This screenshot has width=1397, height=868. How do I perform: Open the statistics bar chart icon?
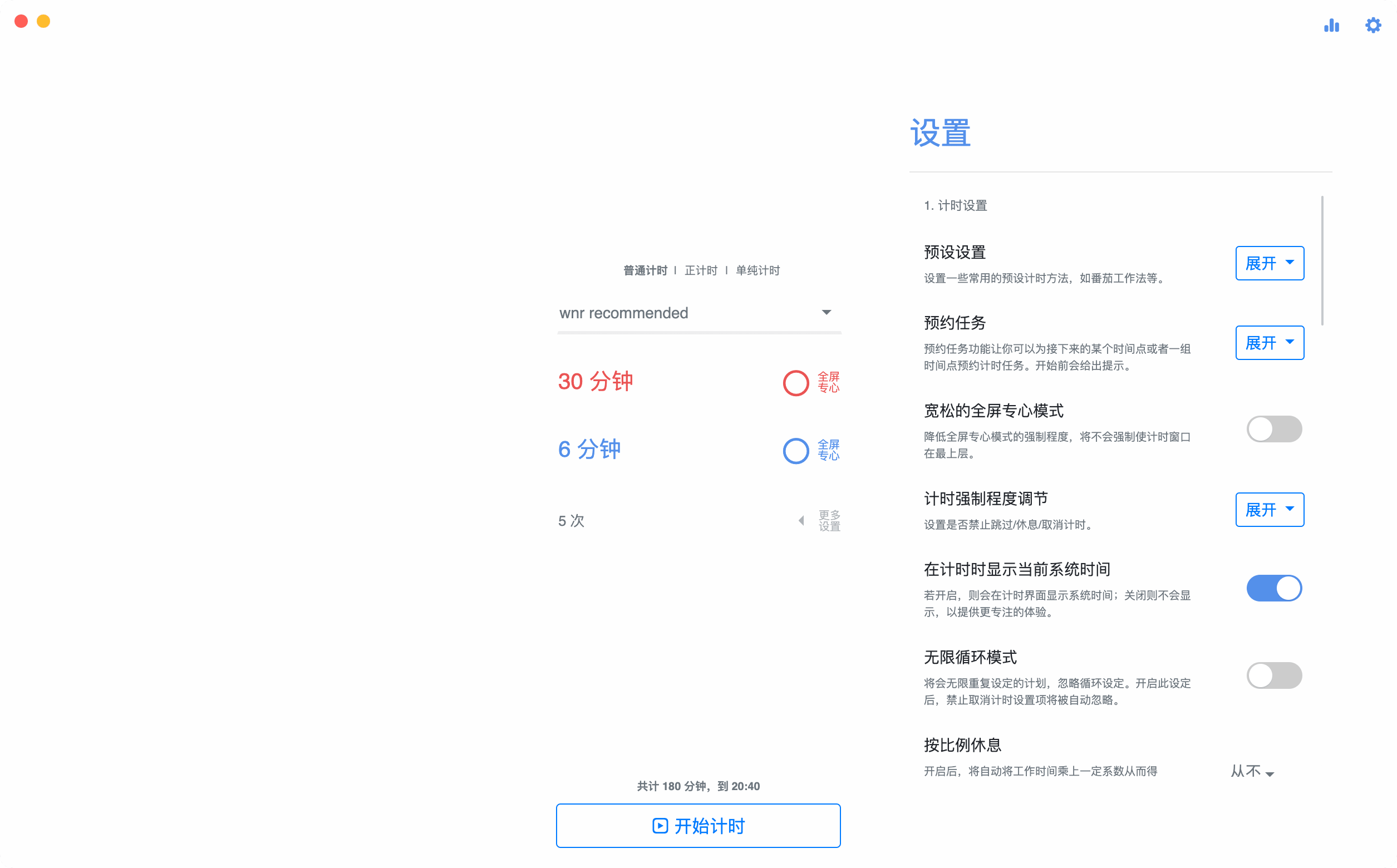point(1331,25)
